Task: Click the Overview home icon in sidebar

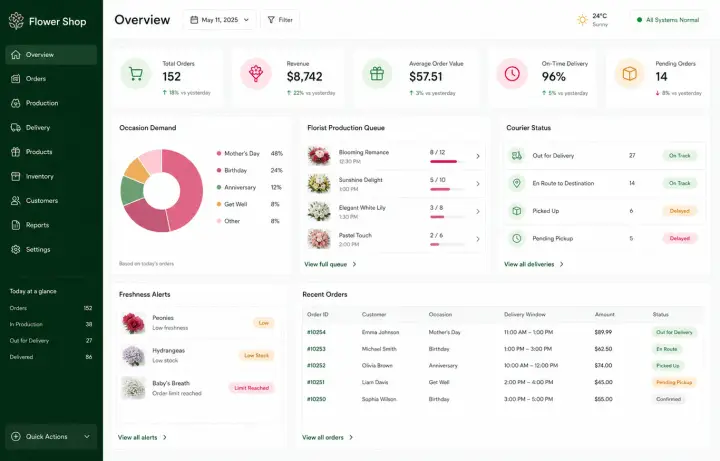Action: coord(16,55)
